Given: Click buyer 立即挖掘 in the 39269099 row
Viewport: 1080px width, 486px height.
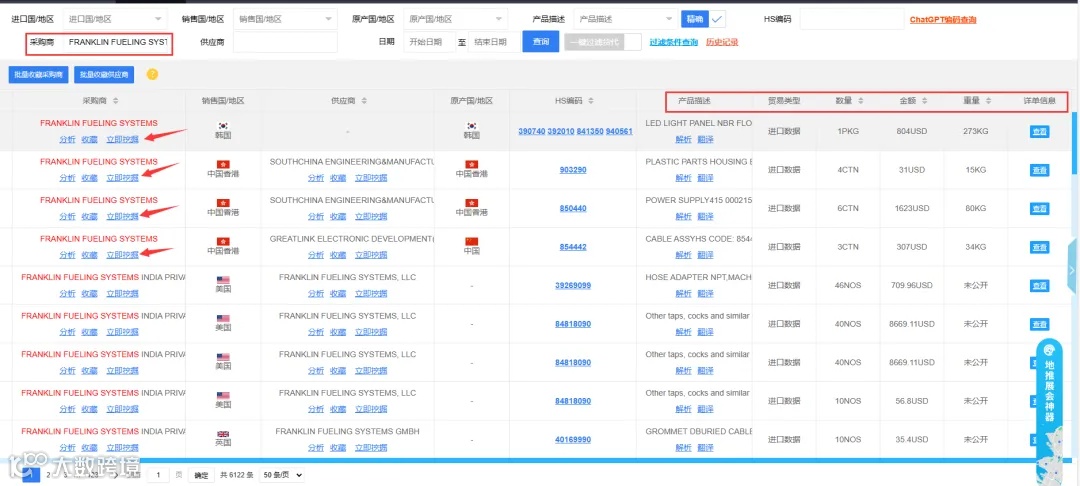Looking at the screenshot, I should pyautogui.click(x=123, y=293).
